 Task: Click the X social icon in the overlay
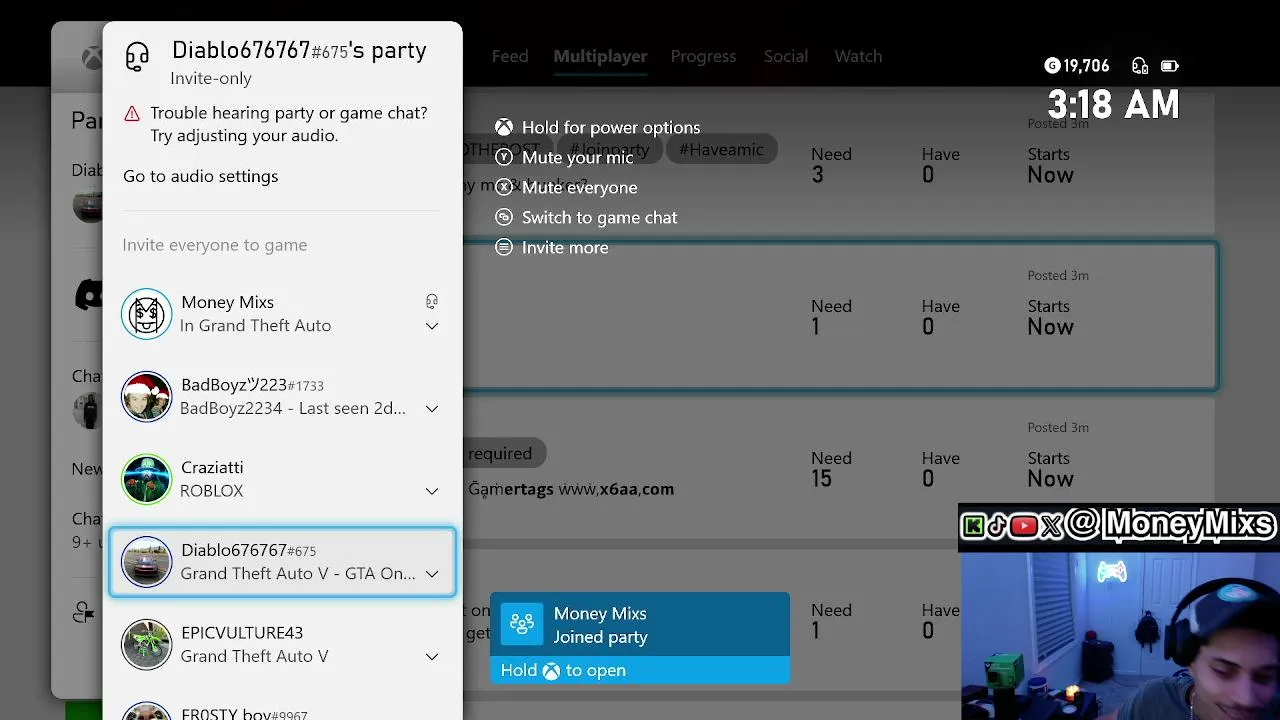[1051, 526]
